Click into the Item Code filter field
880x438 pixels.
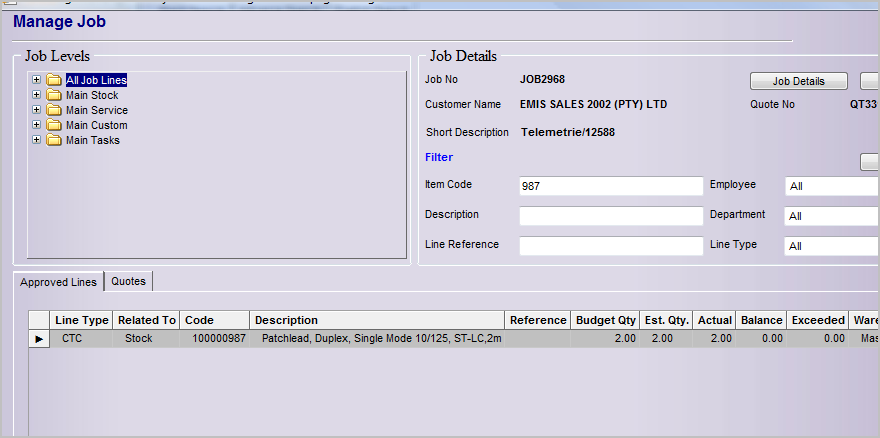(611, 186)
